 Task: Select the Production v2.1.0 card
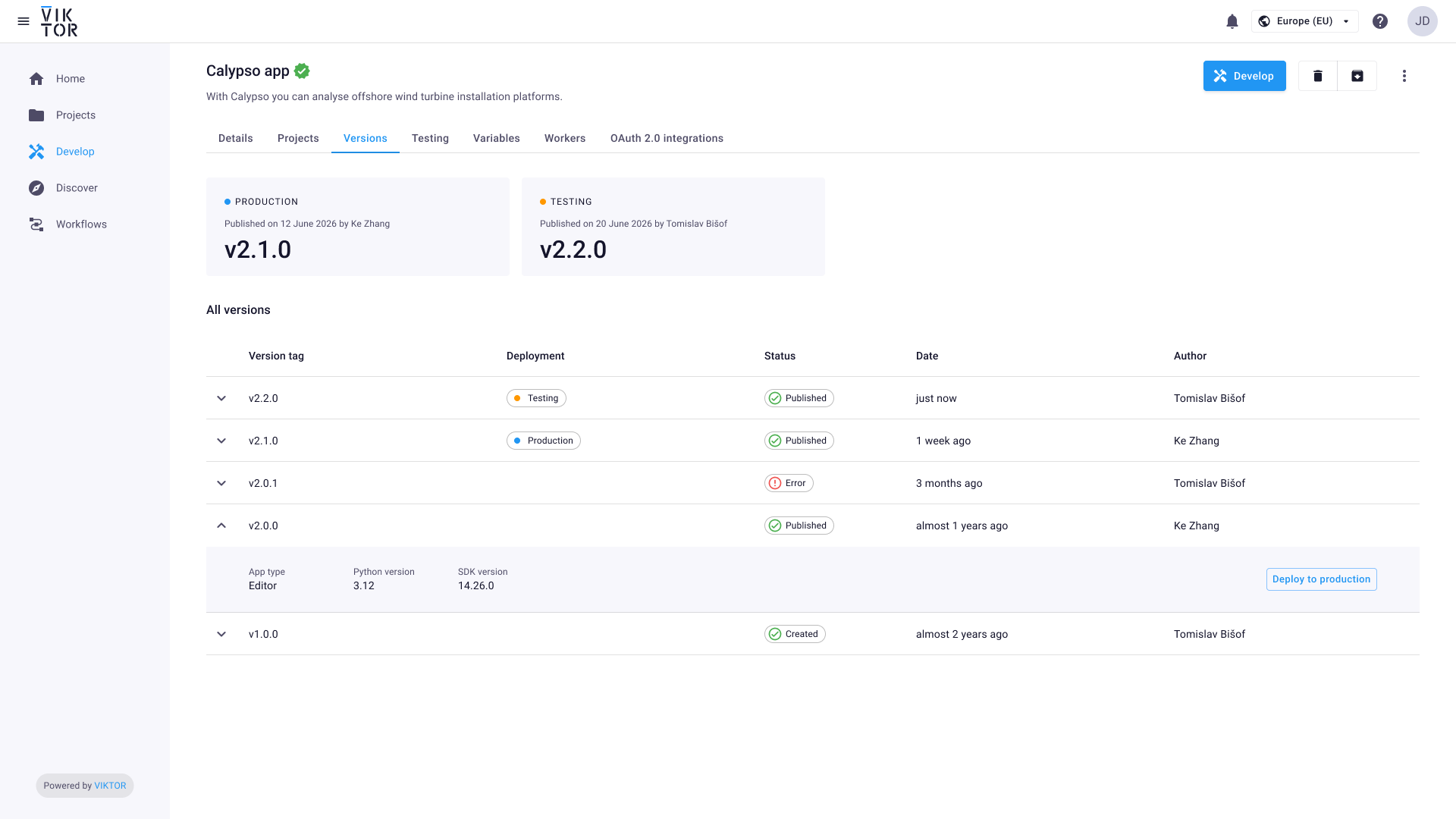click(358, 227)
